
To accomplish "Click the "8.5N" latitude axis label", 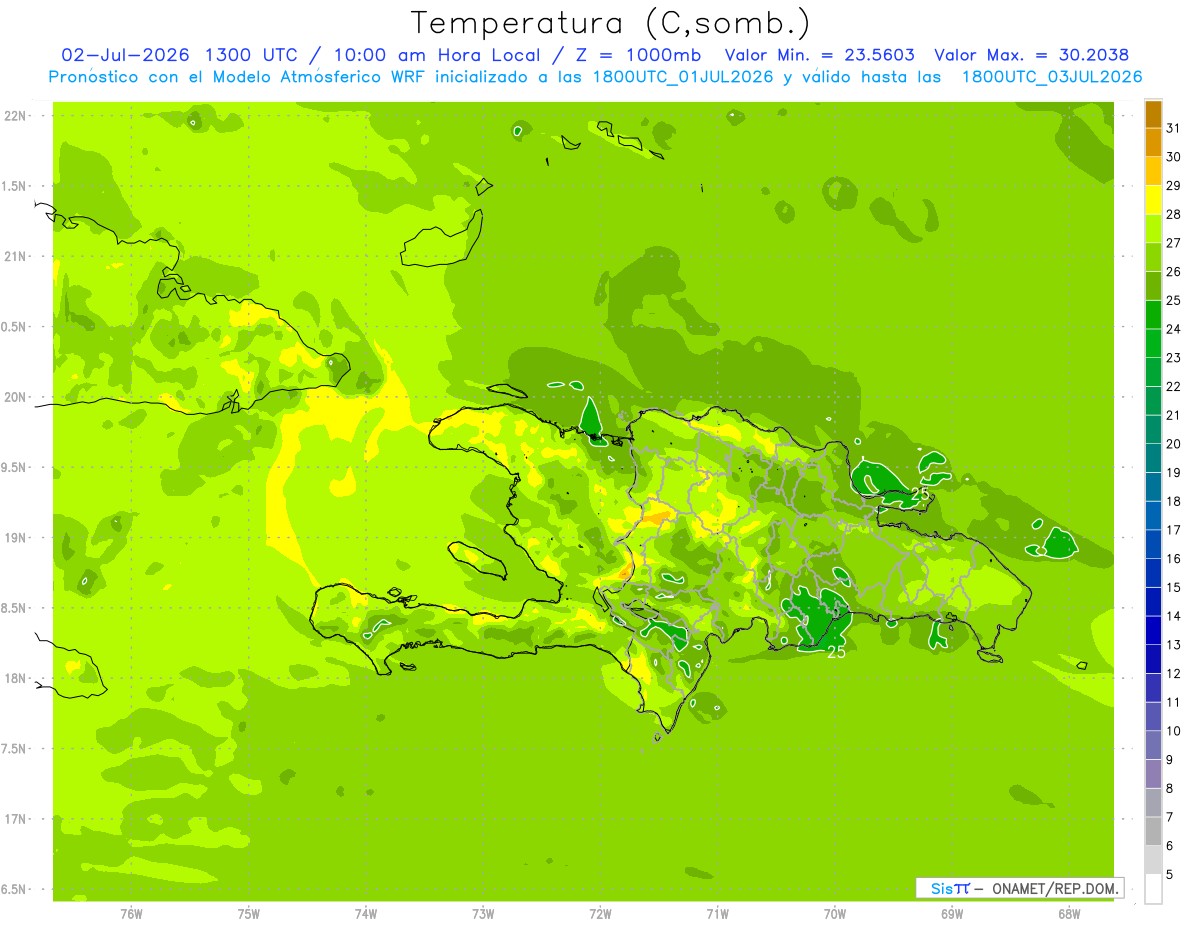I will tap(15, 608).
